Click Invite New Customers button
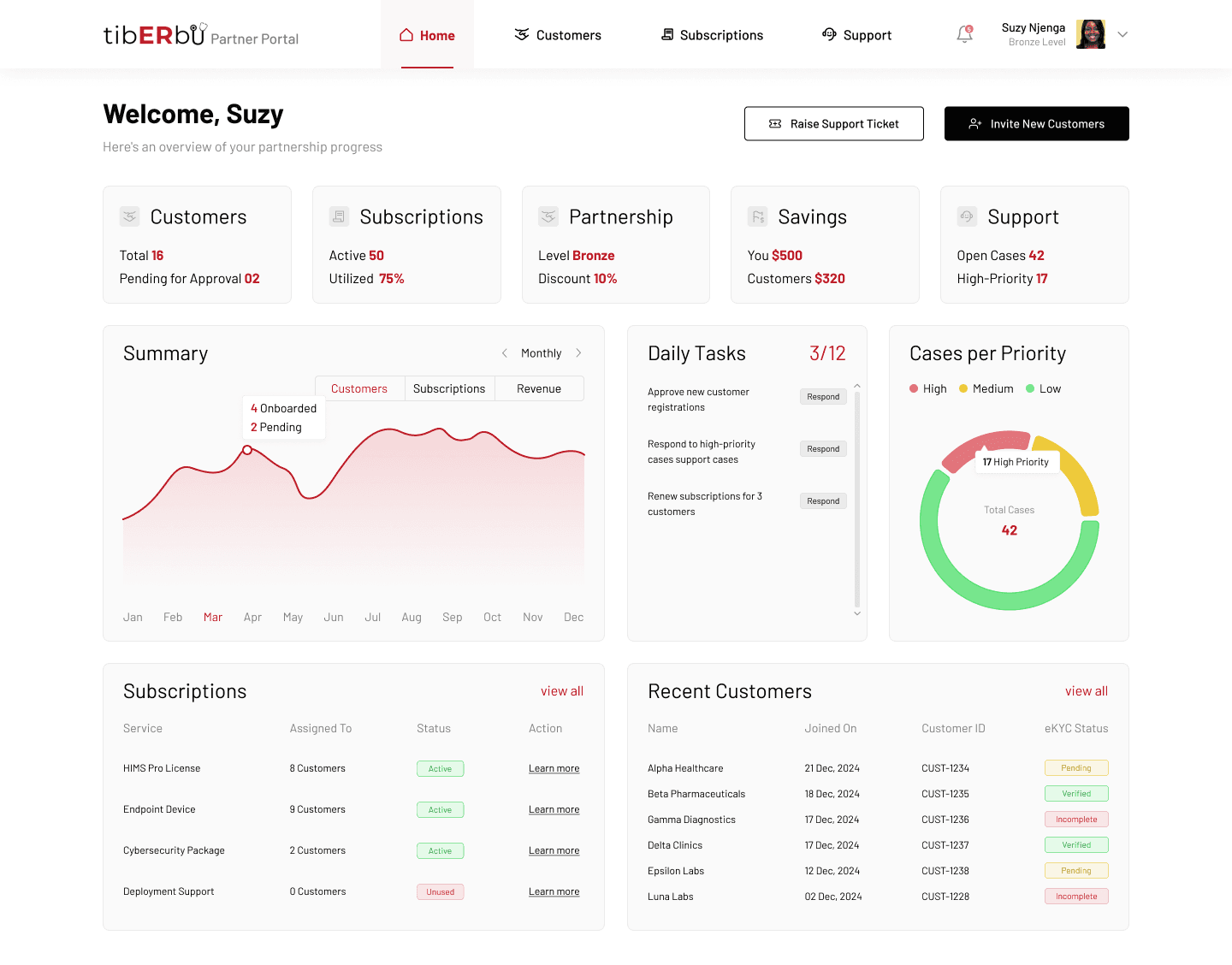 click(1036, 124)
